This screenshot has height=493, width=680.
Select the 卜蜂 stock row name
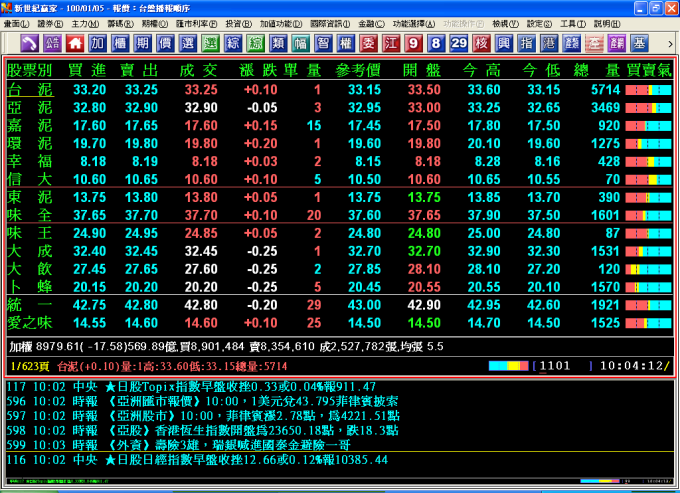point(29,287)
